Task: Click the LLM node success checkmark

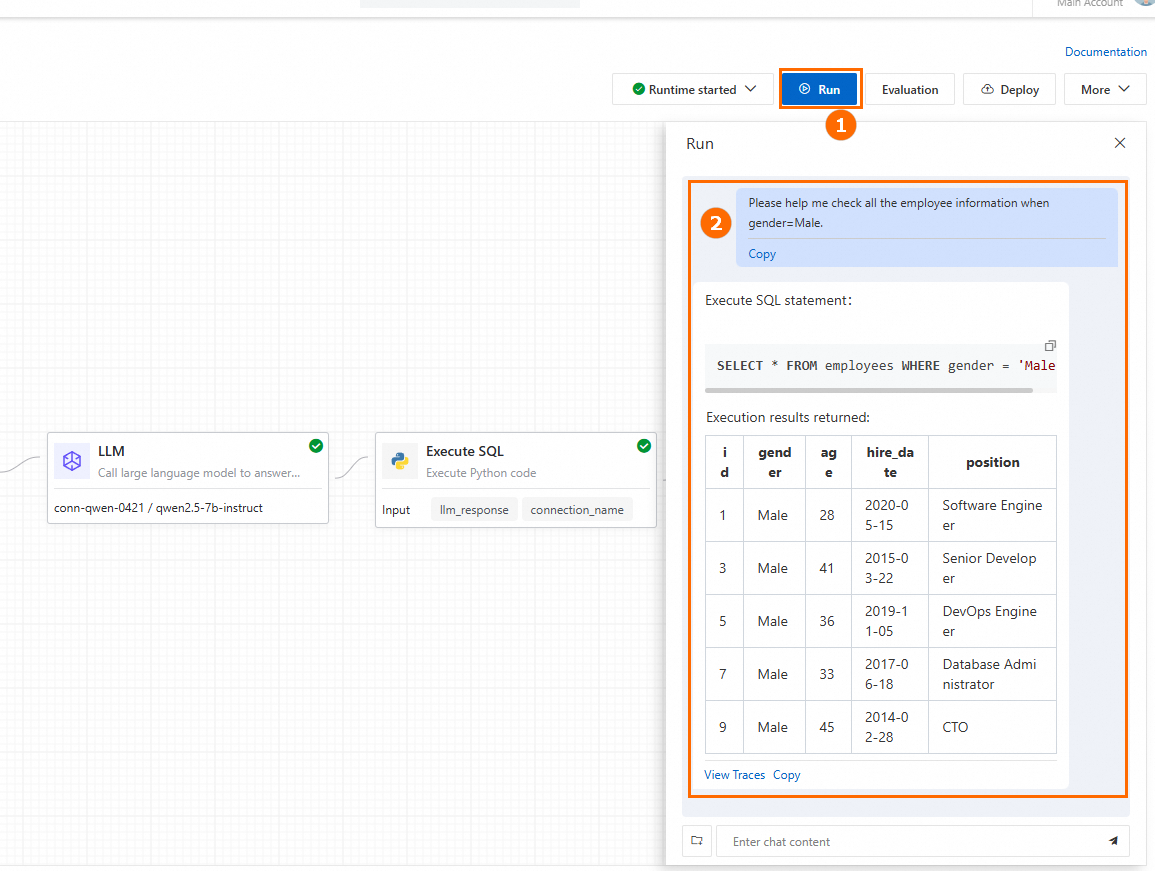Action: [x=316, y=446]
